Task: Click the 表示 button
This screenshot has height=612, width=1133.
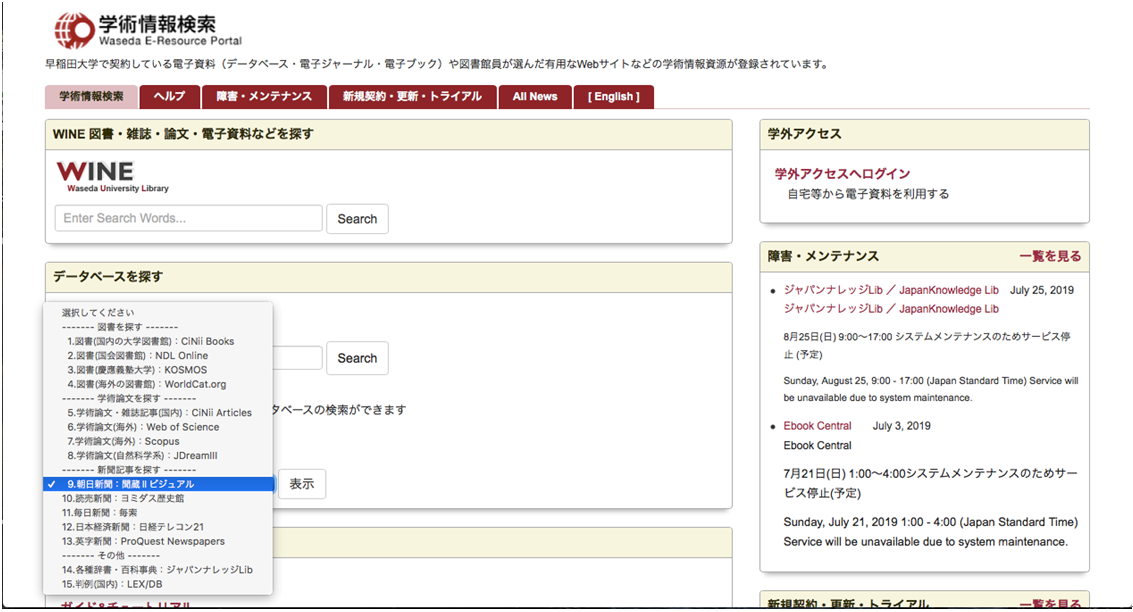Action: click(302, 484)
